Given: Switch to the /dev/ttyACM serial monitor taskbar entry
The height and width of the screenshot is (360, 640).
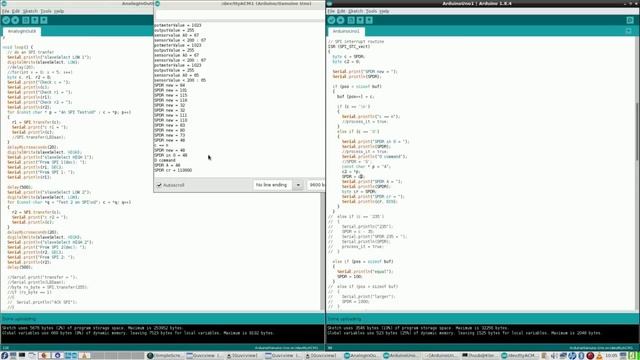Looking at the screenshot, I should tap(520, 356).
